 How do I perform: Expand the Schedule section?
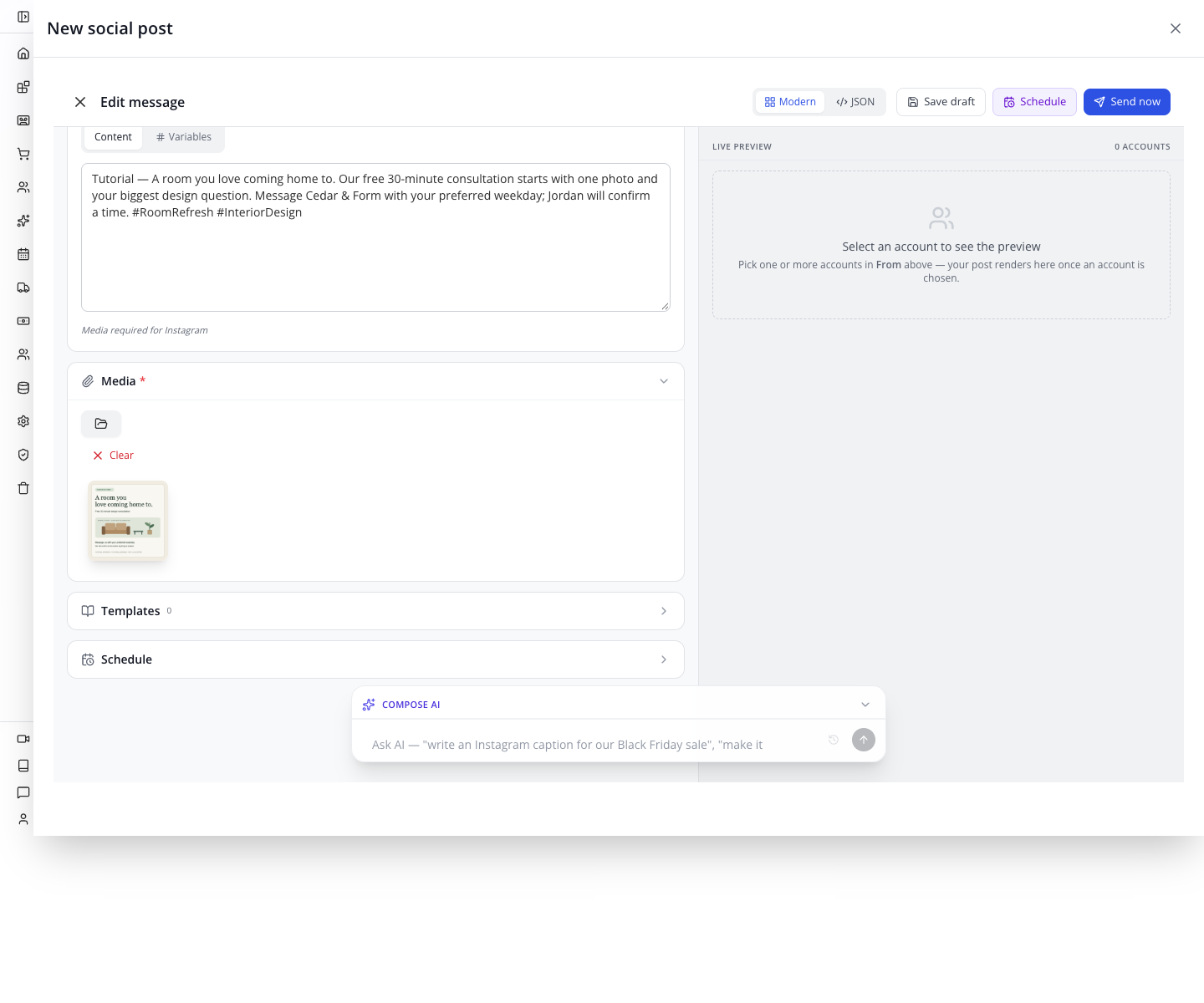tap(375, 659)
